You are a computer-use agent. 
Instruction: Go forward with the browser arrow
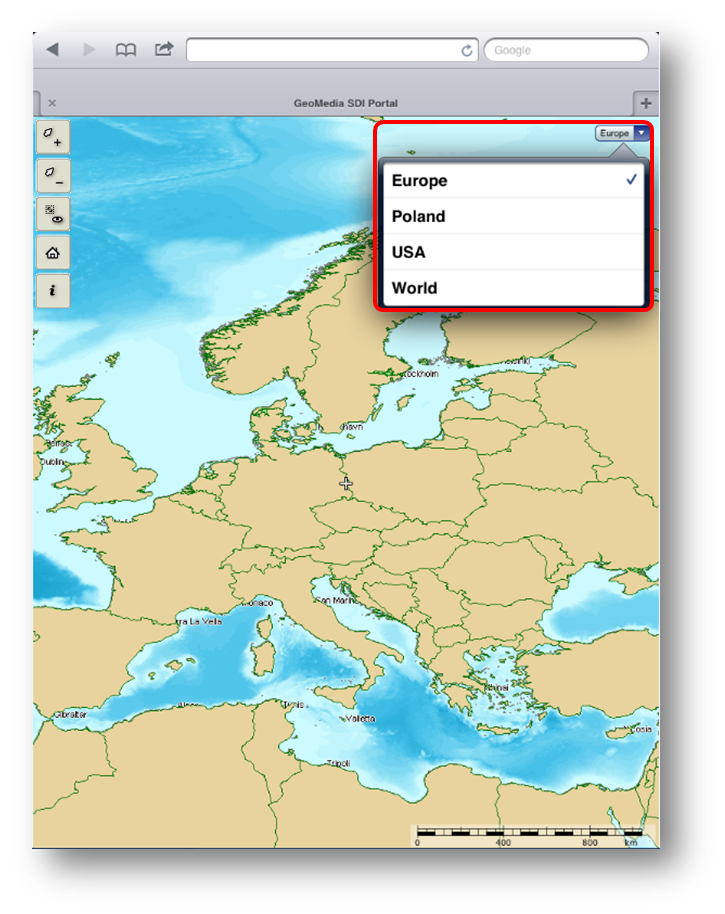point(89,49)
